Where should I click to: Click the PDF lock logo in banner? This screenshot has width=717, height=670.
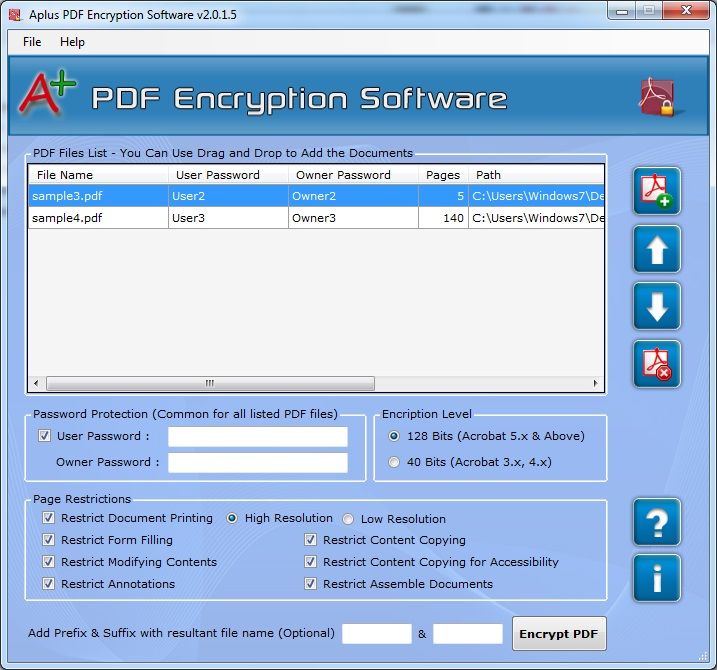coord(658,97)
